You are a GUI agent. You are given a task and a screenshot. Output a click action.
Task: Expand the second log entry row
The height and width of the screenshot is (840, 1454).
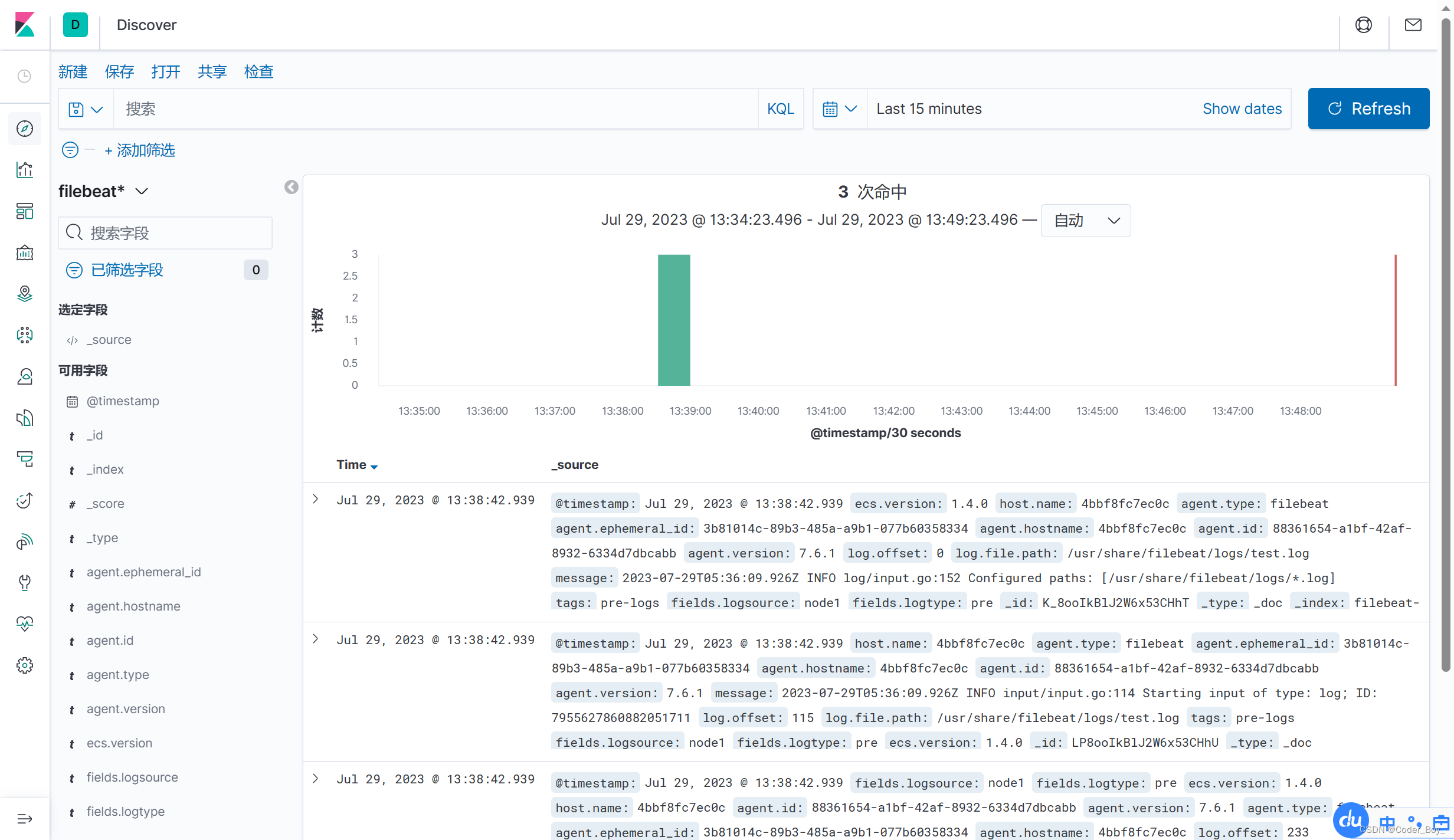[317, 639]
